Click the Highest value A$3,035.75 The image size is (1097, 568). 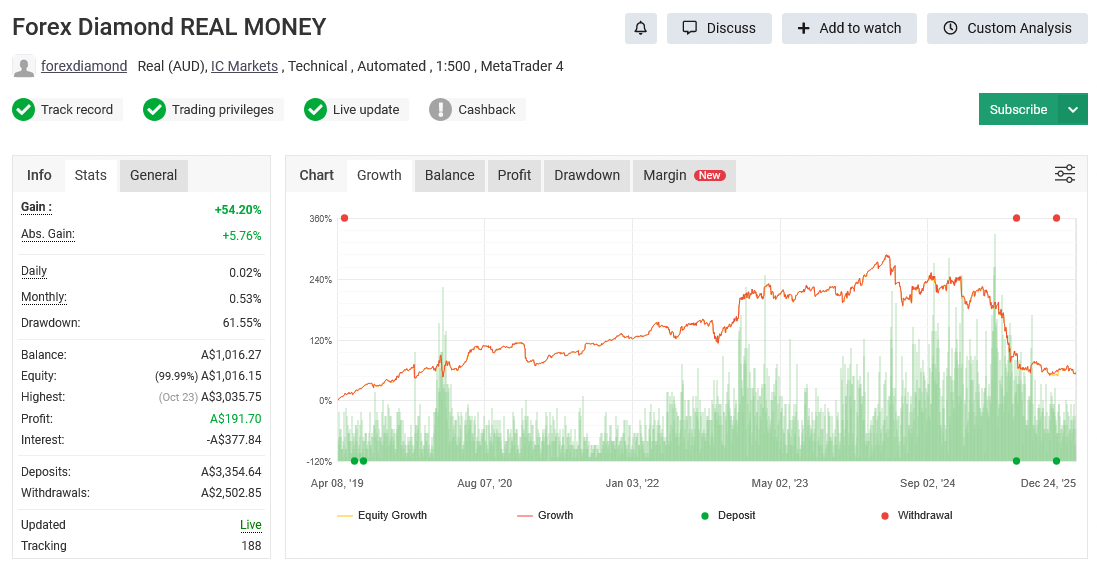pyautogui.click(x=231, y=397)
